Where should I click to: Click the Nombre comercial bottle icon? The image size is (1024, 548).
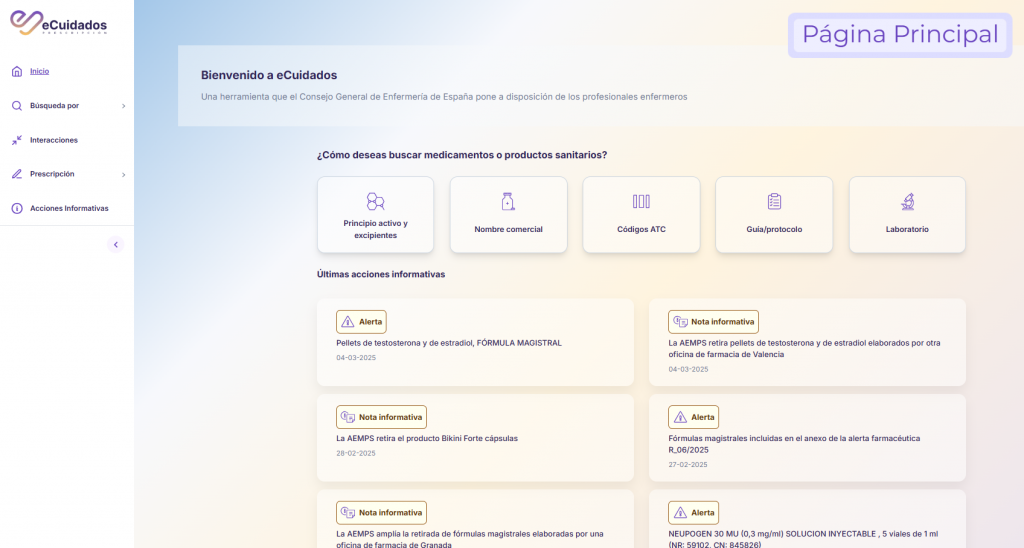(508, 201)
